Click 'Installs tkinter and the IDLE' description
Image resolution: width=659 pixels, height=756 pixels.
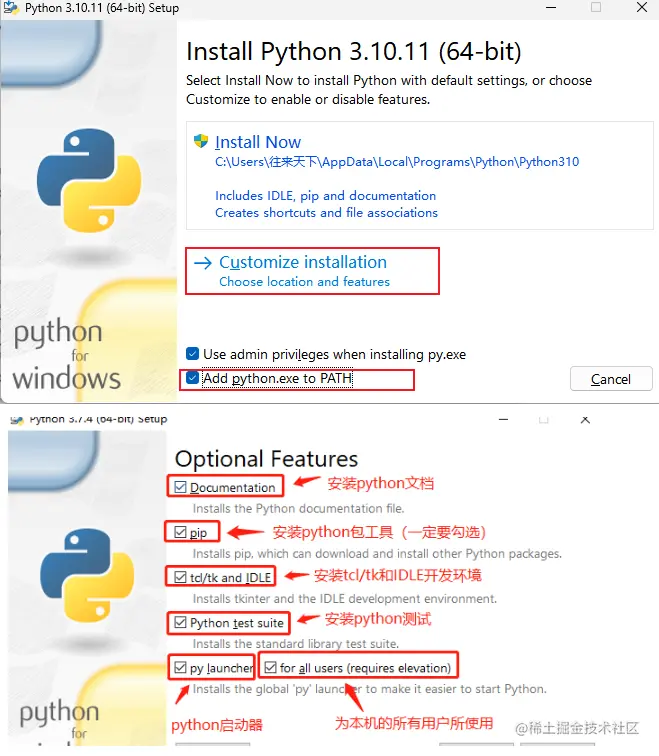(x=344, y=599)
